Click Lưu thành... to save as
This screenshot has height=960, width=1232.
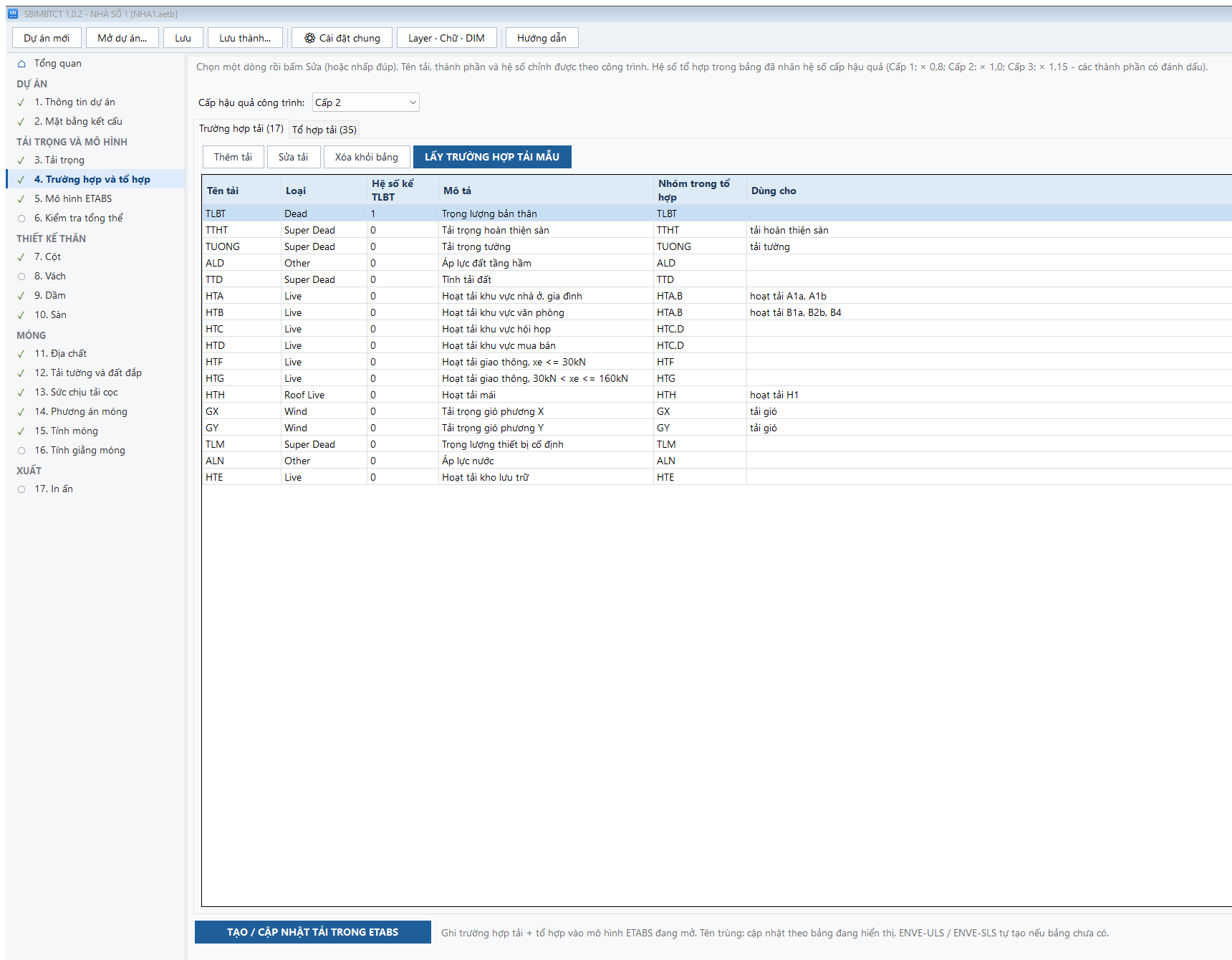[245, 38]
